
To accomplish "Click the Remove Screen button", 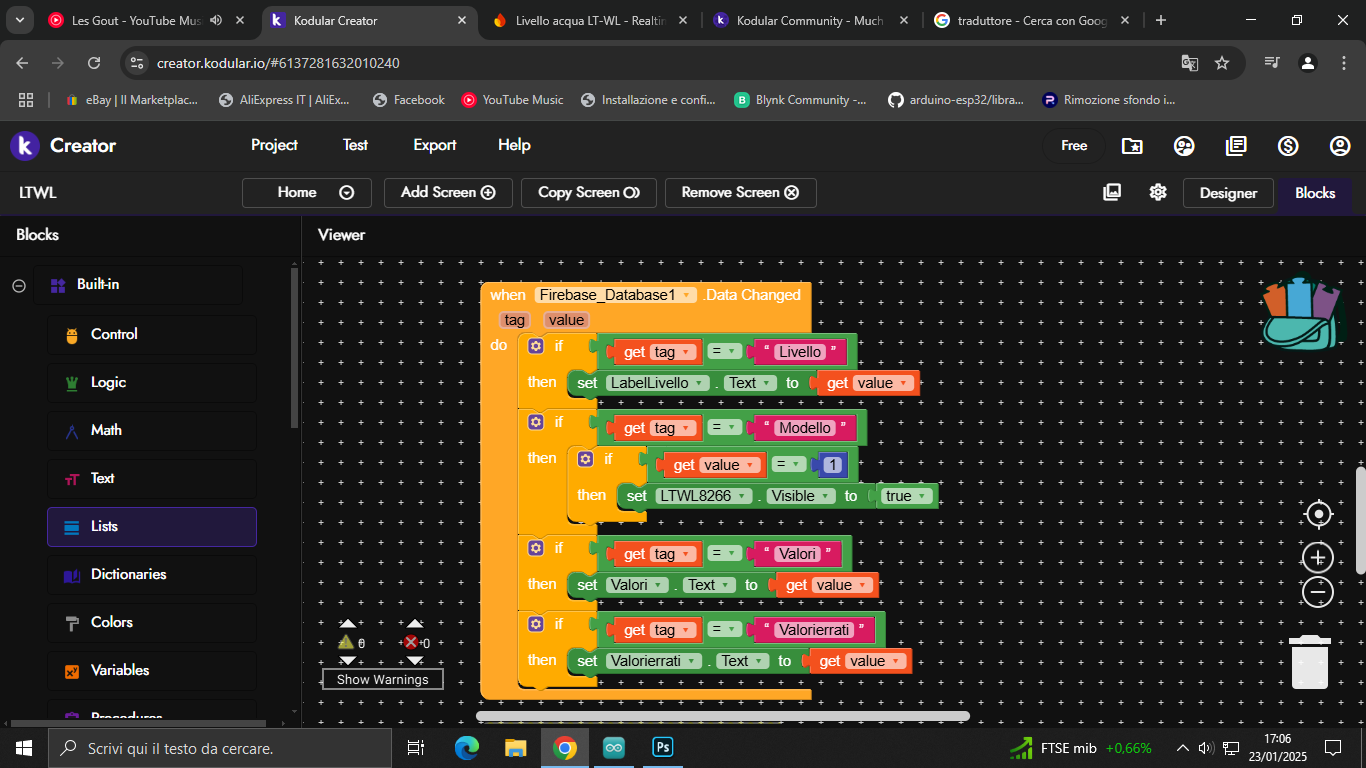I will (741, 193).
